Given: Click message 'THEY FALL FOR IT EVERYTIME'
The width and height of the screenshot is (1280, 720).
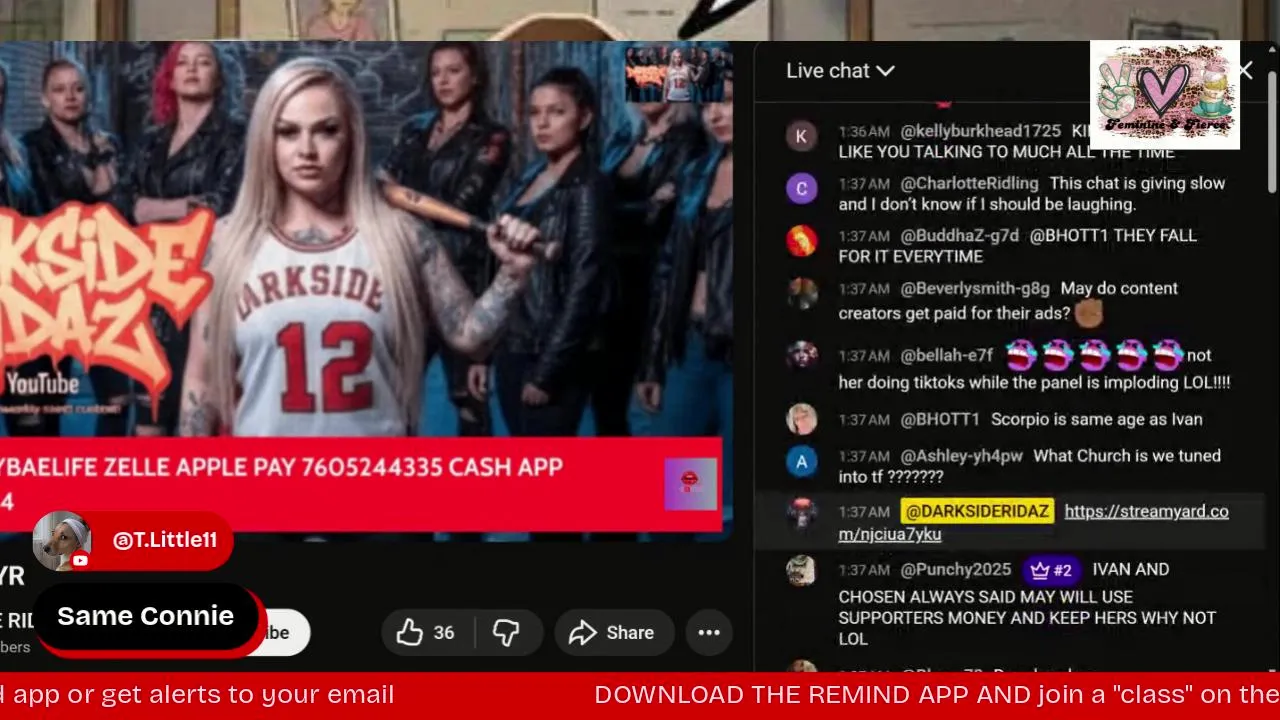Looking at the screenshot, I should [x=1018, y=246].
